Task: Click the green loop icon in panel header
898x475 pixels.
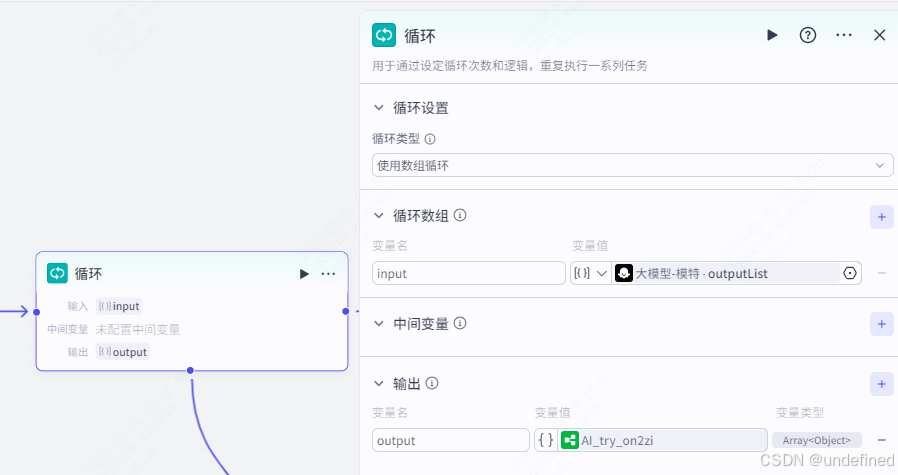Action: tap(384, 35)
